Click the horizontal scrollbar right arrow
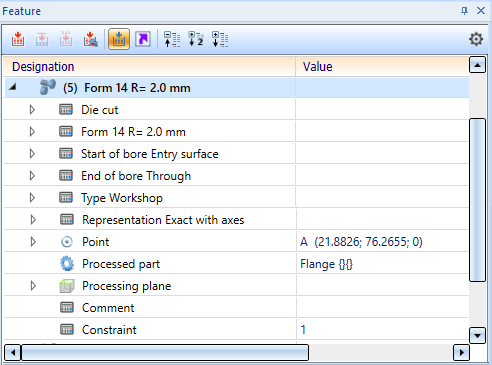 [461, 352]
